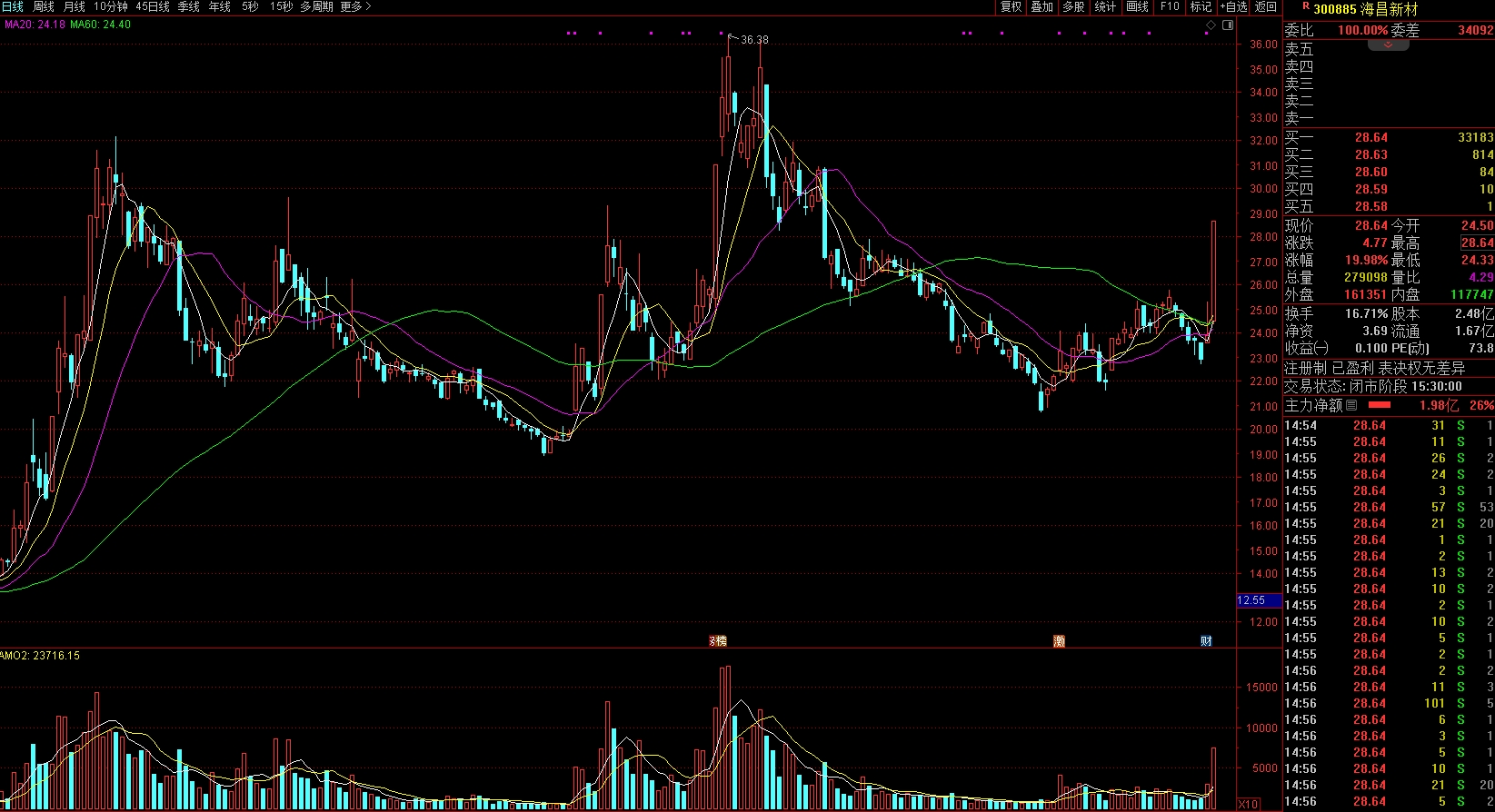Click the 激 event marker on the timeline
The image size is (1495, 812).
[1059, 640]
